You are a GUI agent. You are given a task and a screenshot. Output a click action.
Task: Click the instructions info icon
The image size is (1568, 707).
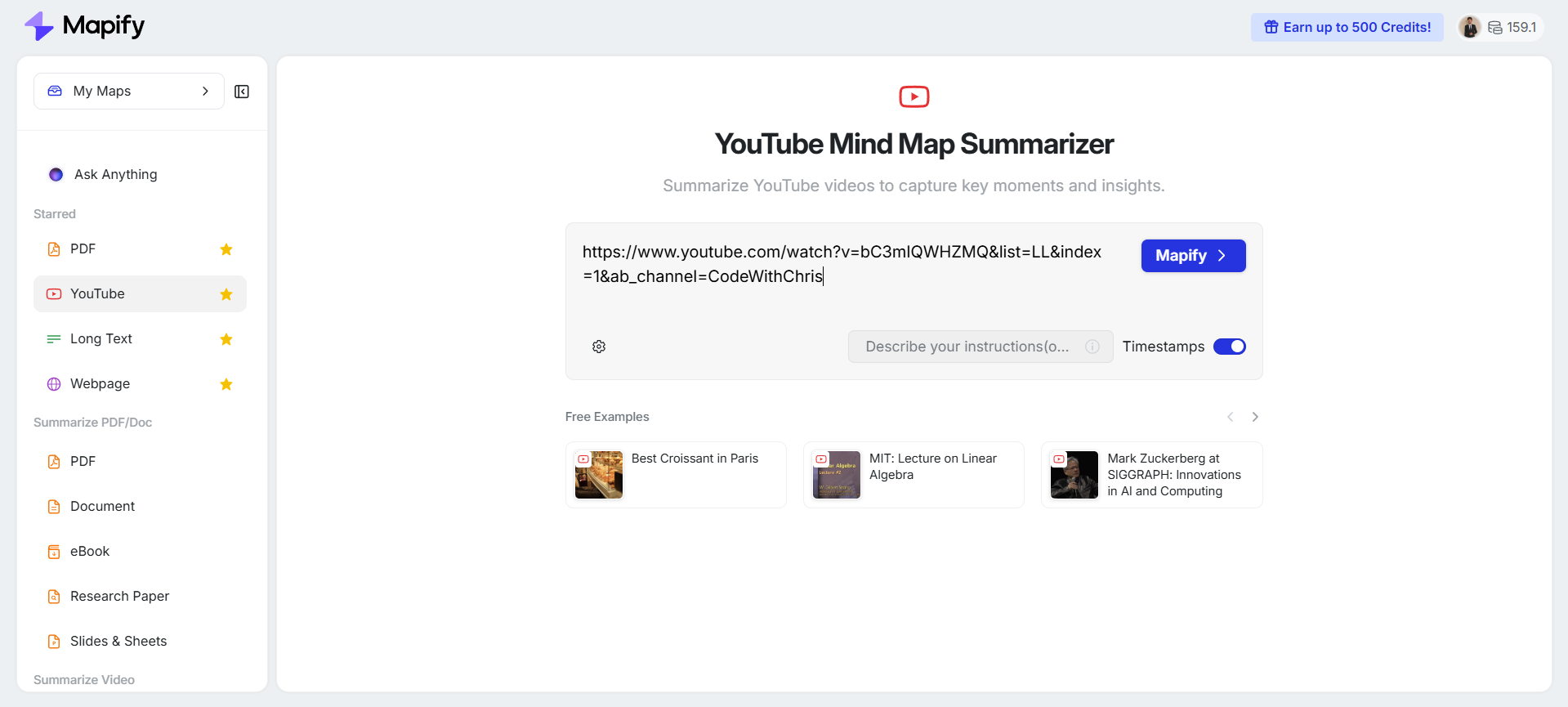click(1092, 347)
